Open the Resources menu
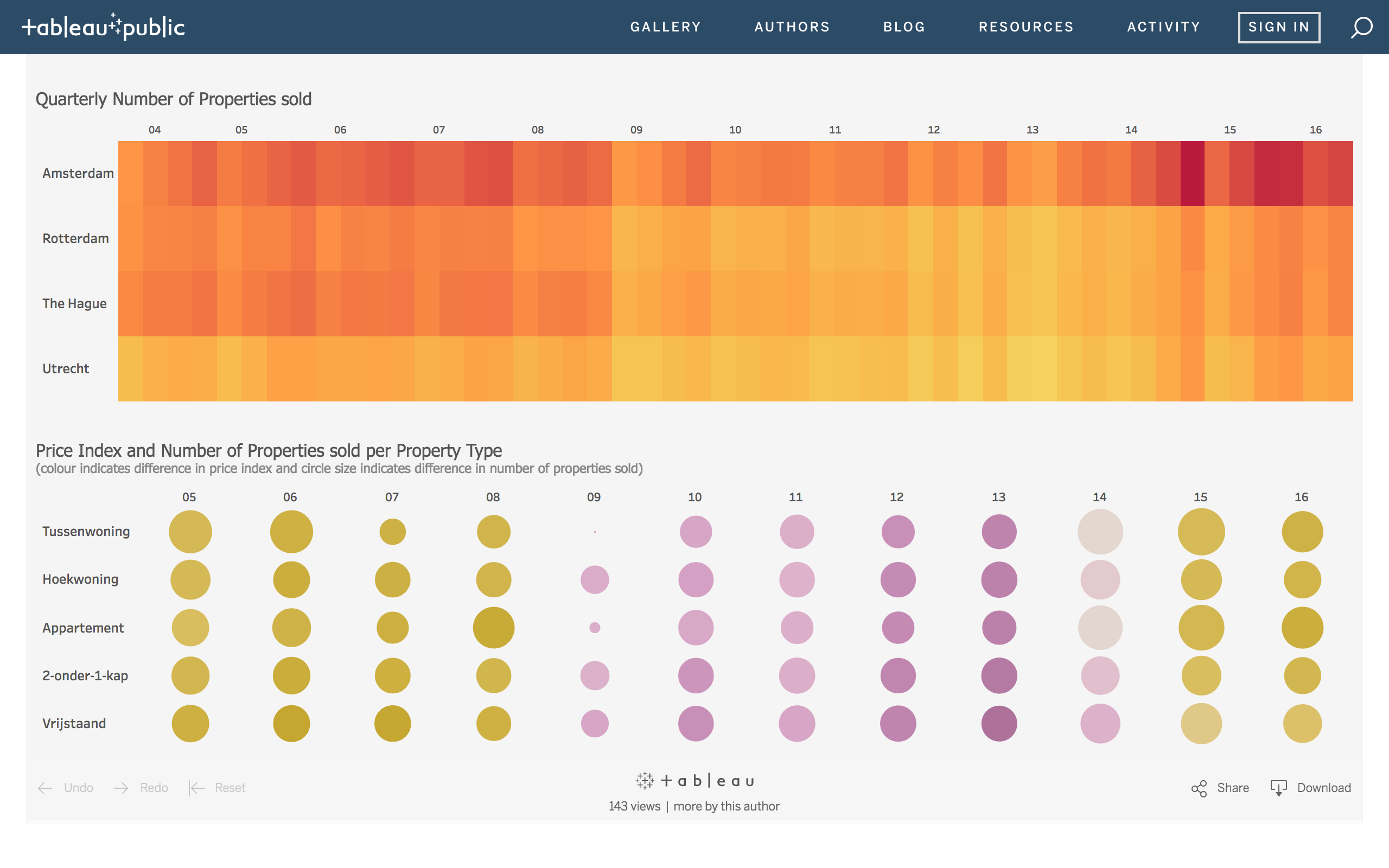The width and height of the screenshot is (1389, 868). pos(1025,27)
